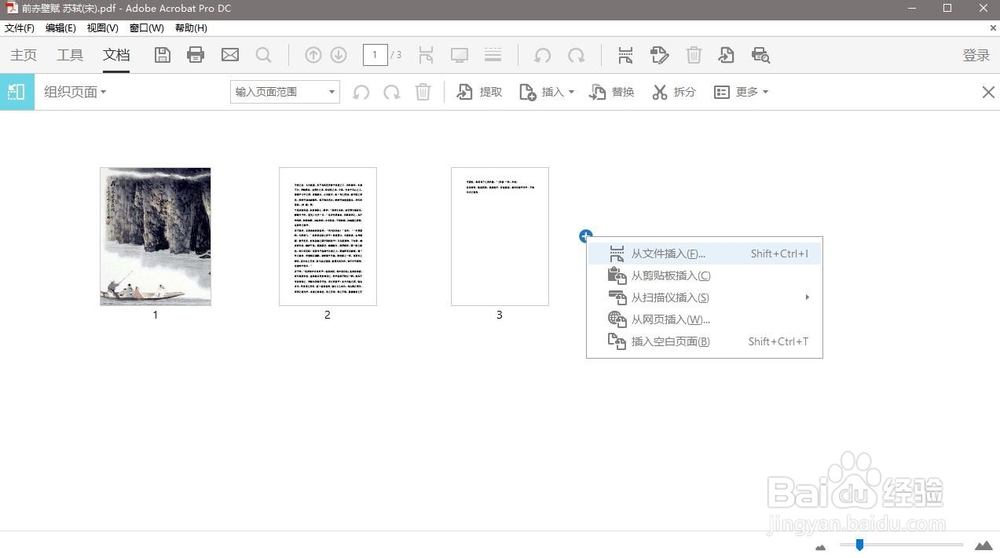Image resolution: width=1000 pixels, height=558 pixels.
Task: Open the 输入页面范围 combo box
Action: (x=284, y=92)
